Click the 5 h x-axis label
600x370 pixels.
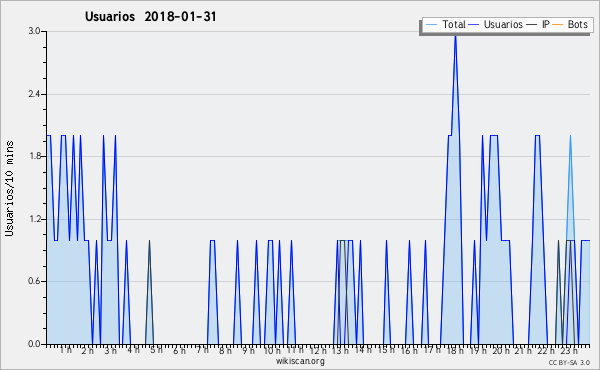pos(156,350)
